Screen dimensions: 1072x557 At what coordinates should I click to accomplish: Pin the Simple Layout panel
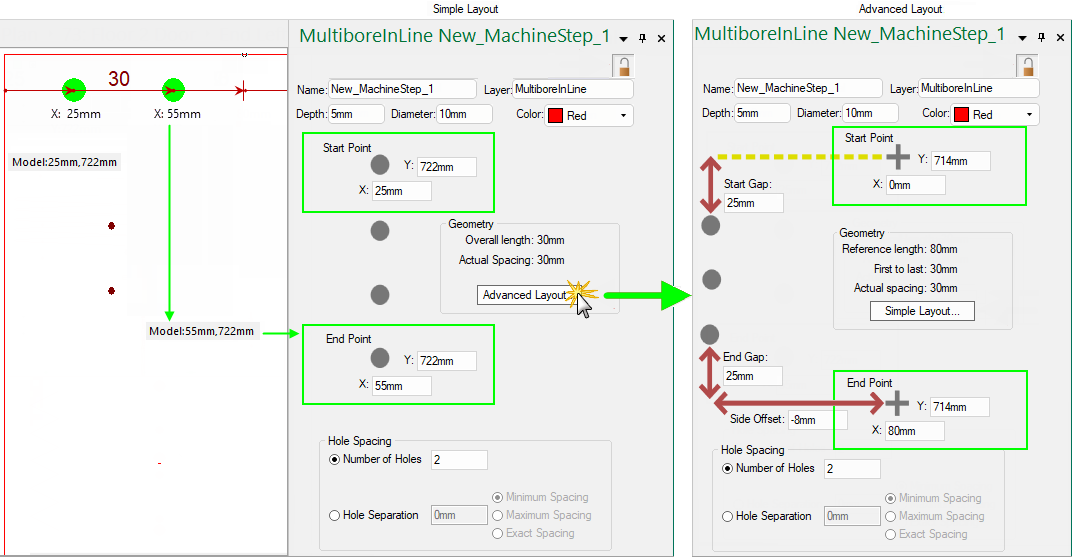(643, 37)
